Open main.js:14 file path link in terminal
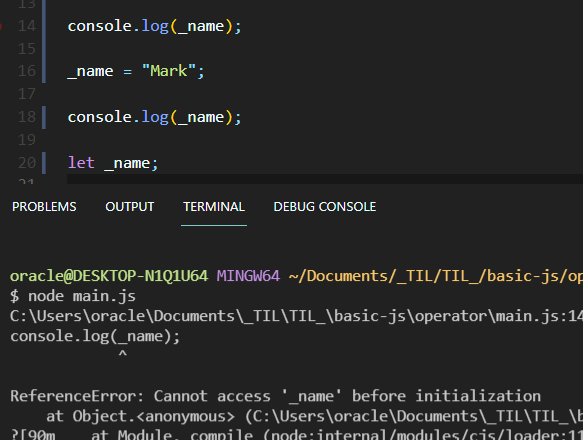This screenshot has height=440, width=583. tap(296, 316)
